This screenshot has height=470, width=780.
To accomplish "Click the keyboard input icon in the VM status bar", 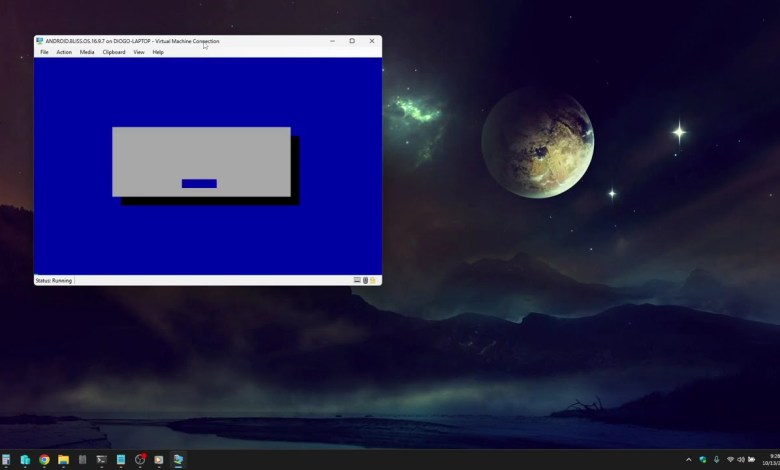I will coord(357,281).
